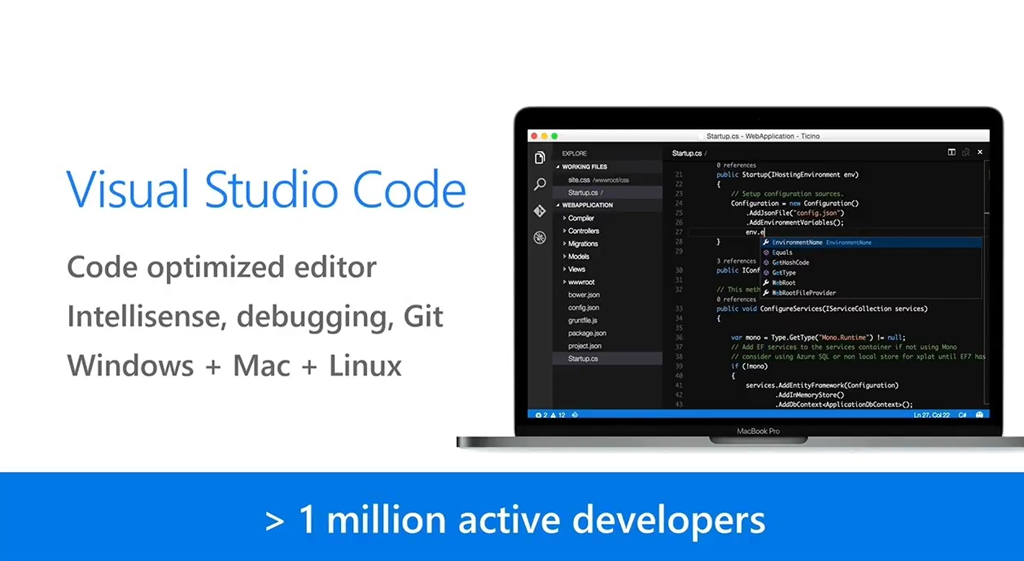
Task: Open package.json file
Action: pyautogui.click(x=587, y=333)
